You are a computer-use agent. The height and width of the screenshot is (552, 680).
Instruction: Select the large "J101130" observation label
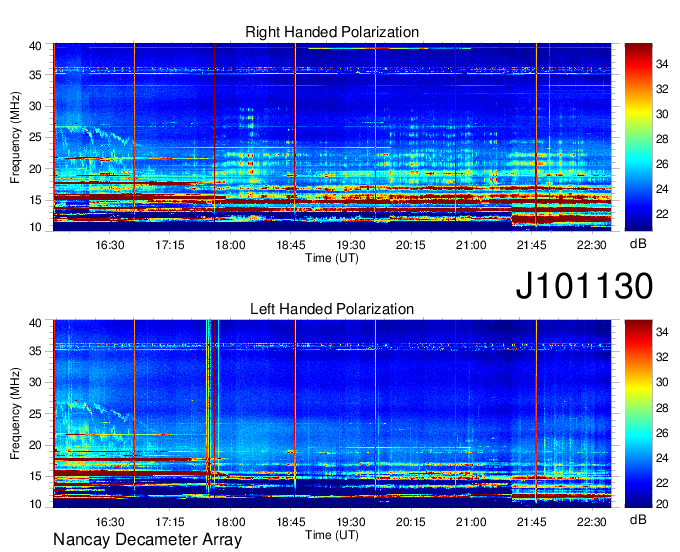tap(584, 285)
